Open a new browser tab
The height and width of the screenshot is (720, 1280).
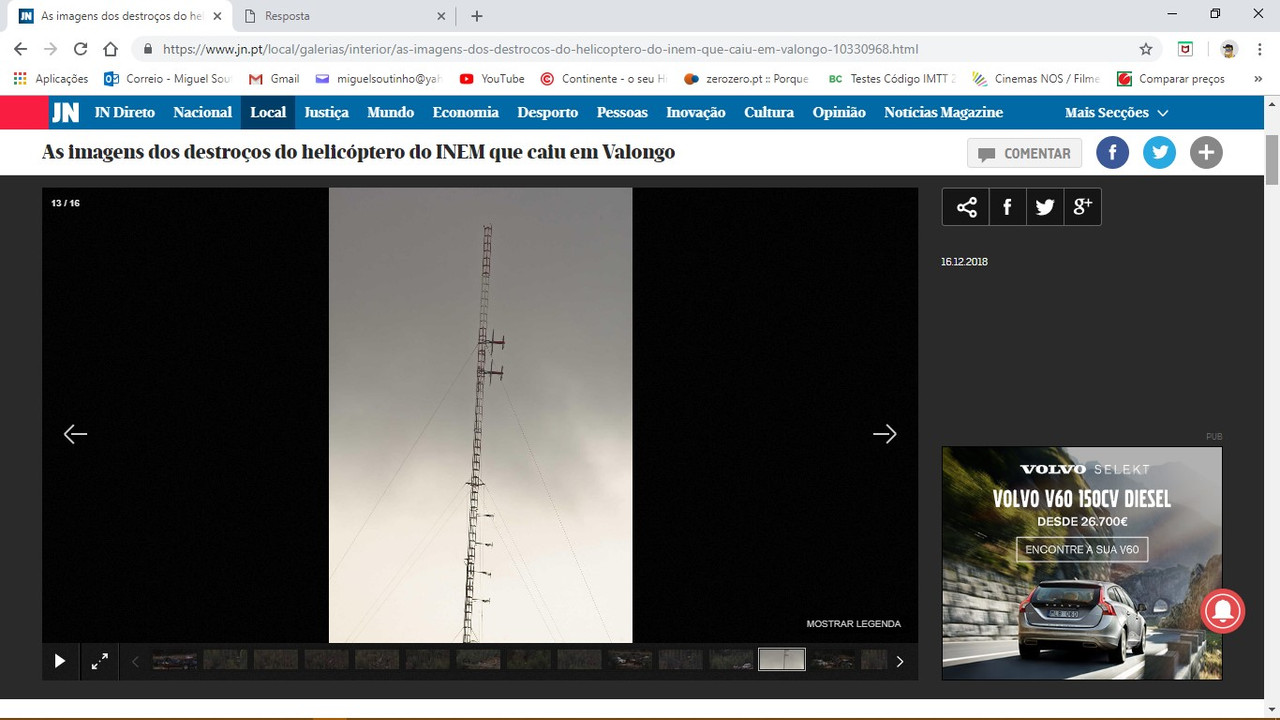tap(477, 16)
